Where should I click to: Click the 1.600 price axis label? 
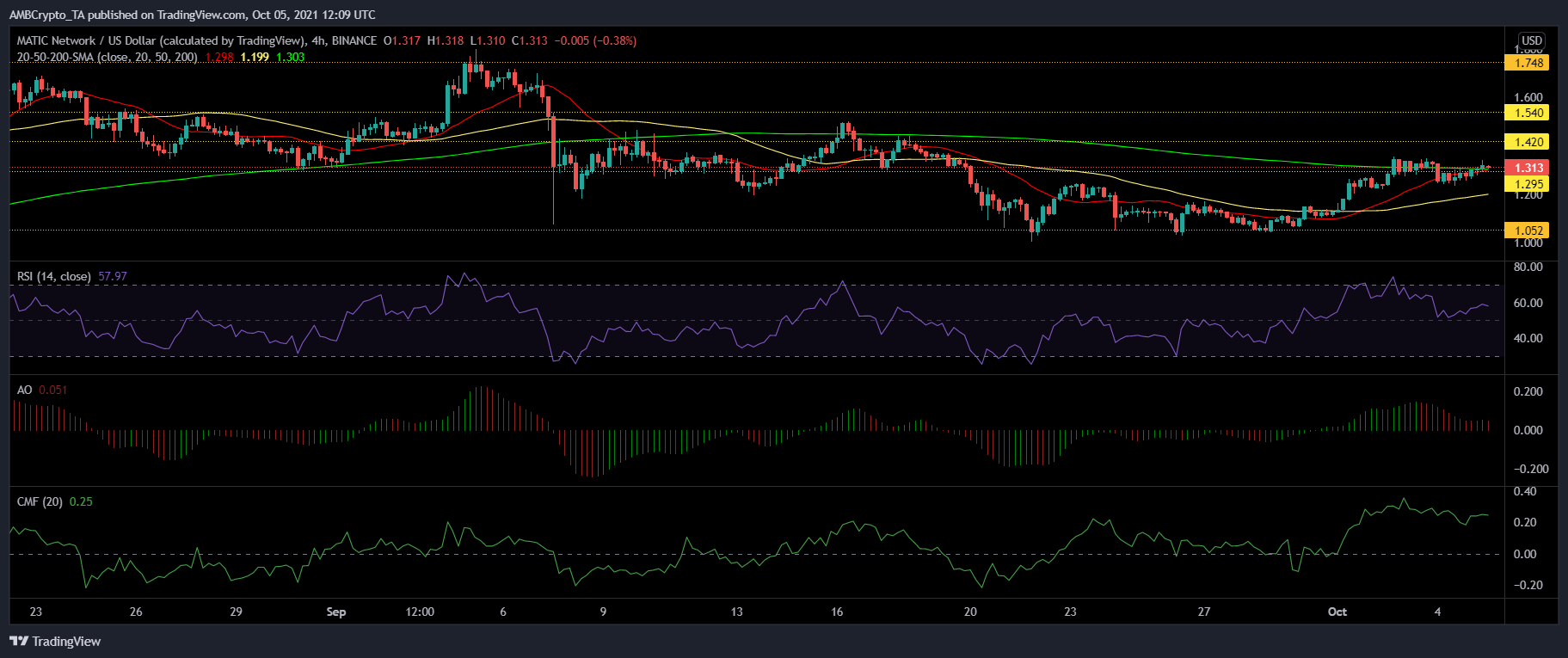[1528, 97]
